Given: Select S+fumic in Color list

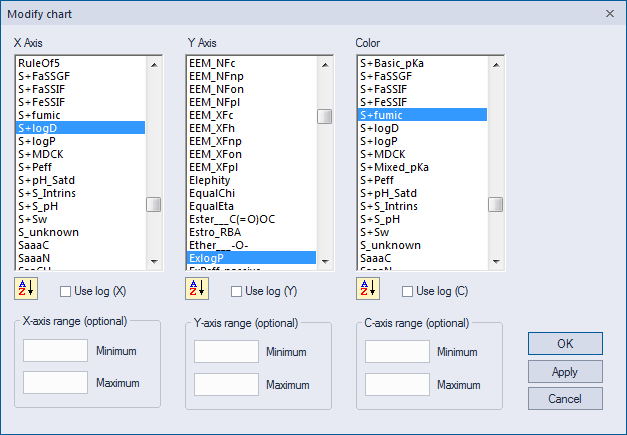Looking at the screenshot, I should [423, 115].
